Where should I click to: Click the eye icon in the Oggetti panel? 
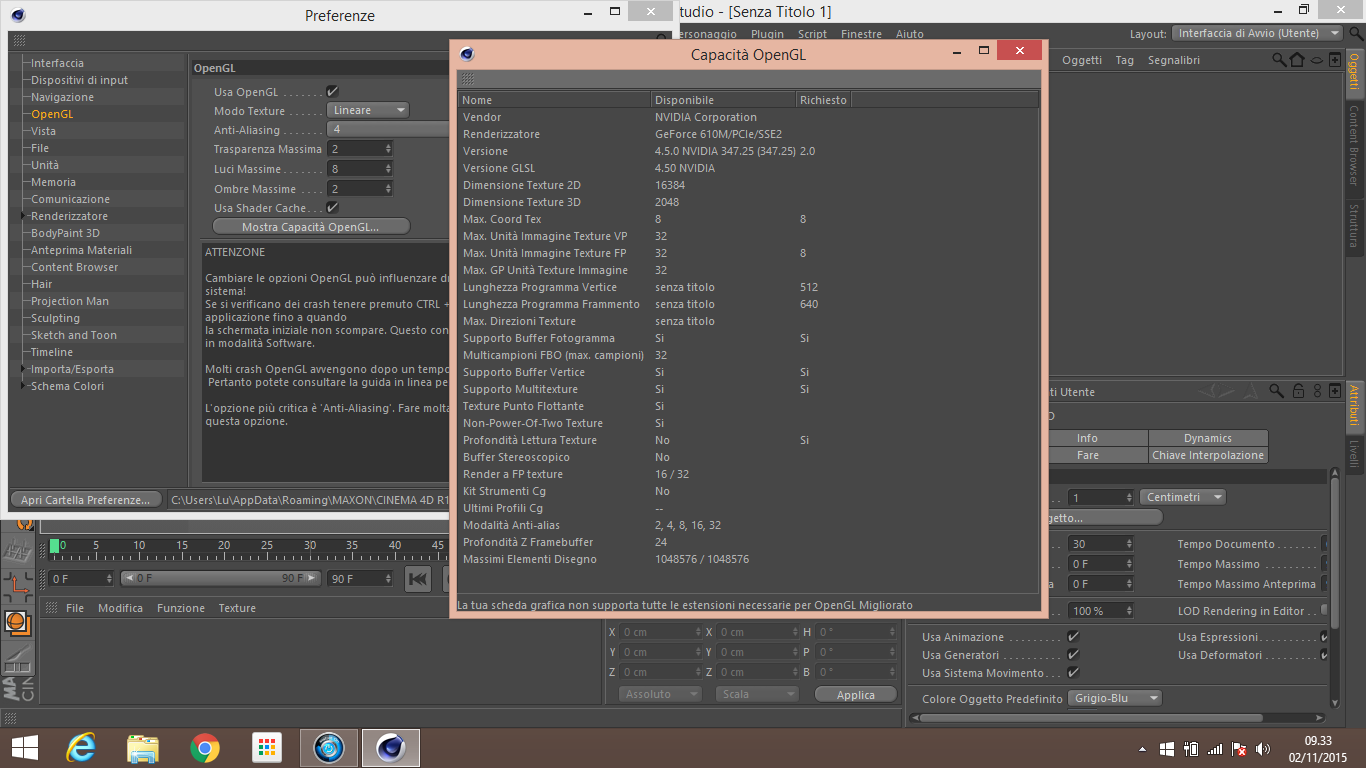click(x=1317, y=60)
